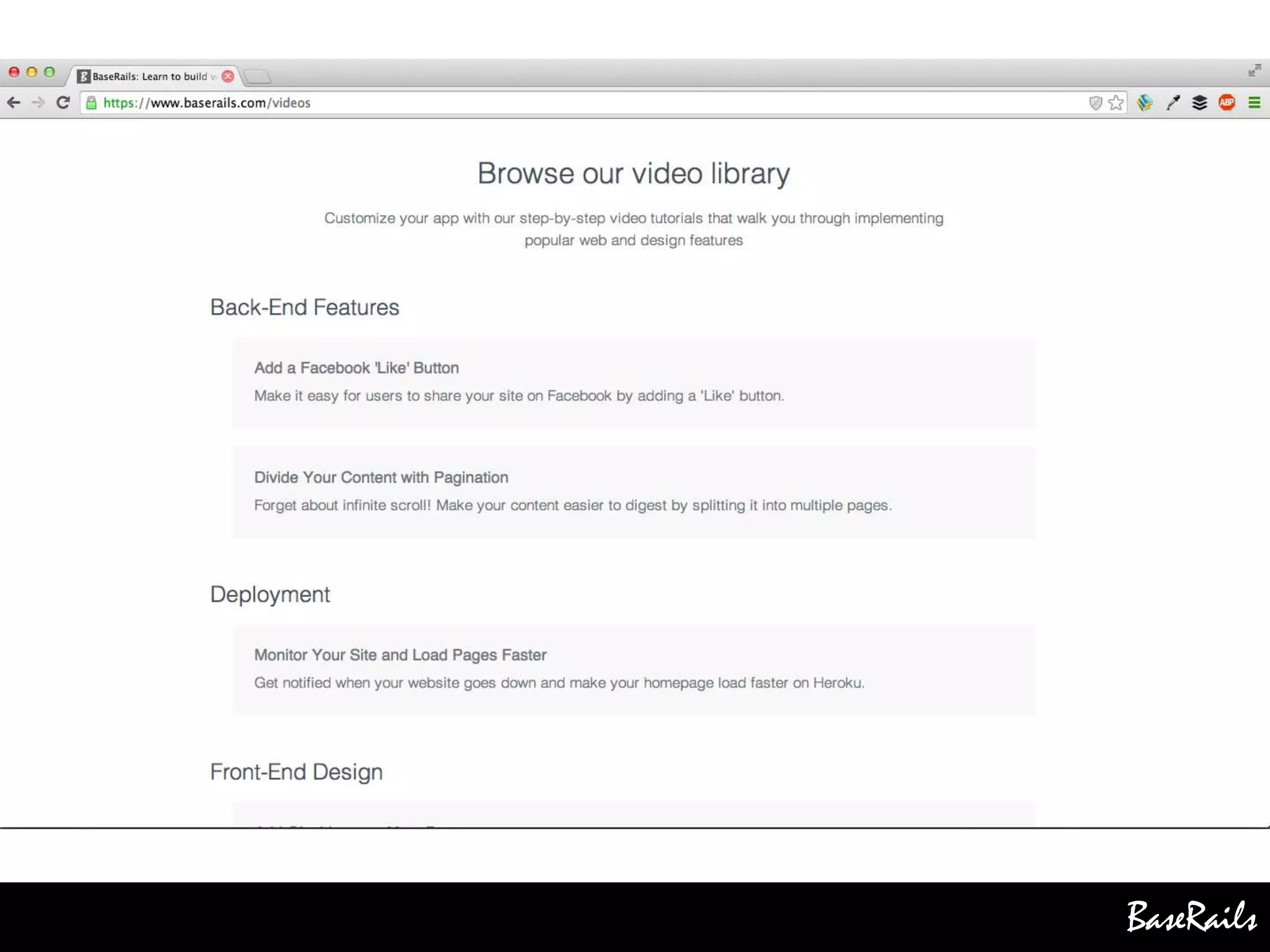Close the BaseRails tab
This screenshot has width=1270, height=952.
(x=228, y=76)
